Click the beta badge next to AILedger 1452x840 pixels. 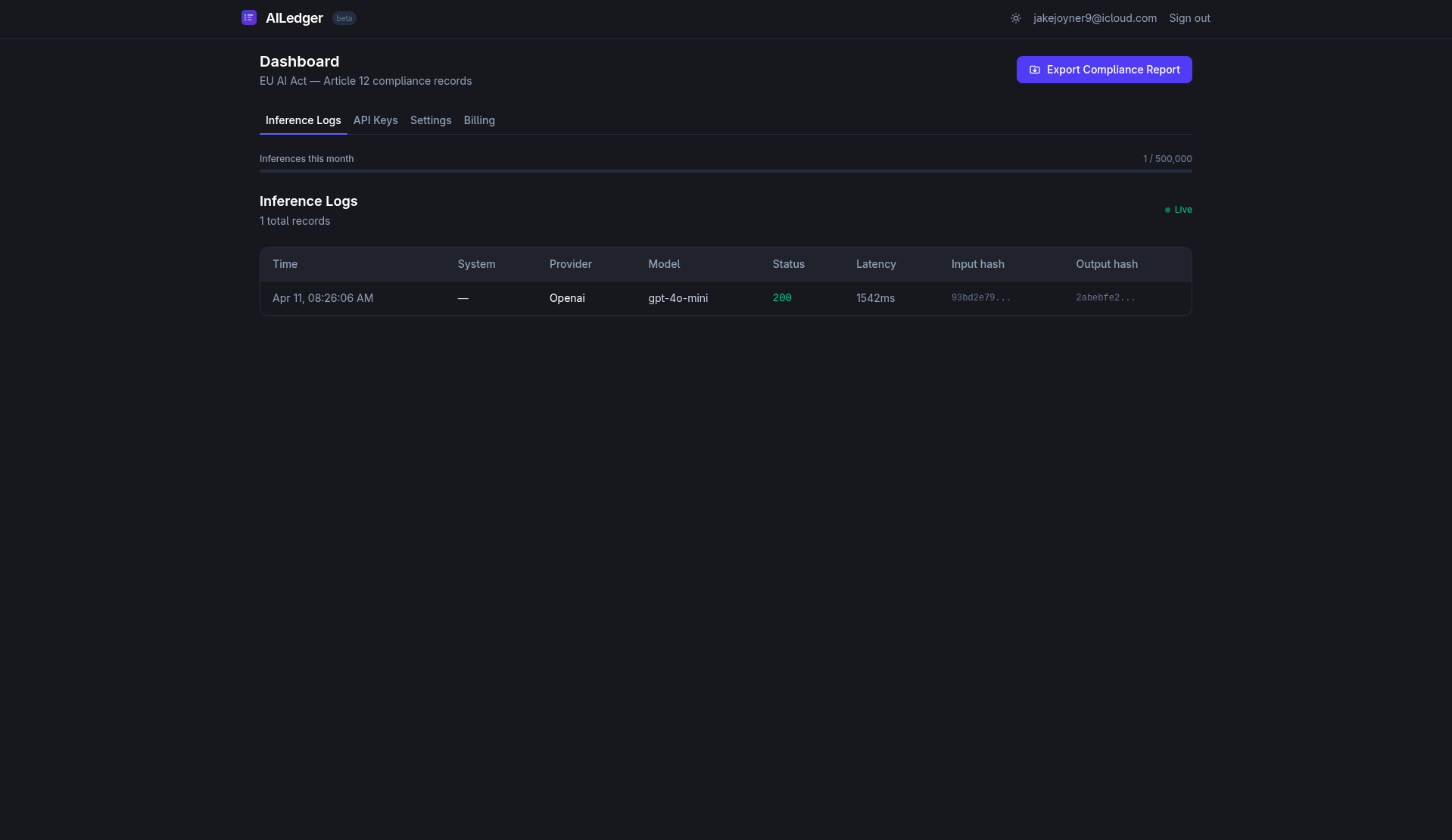click(344, 18)
